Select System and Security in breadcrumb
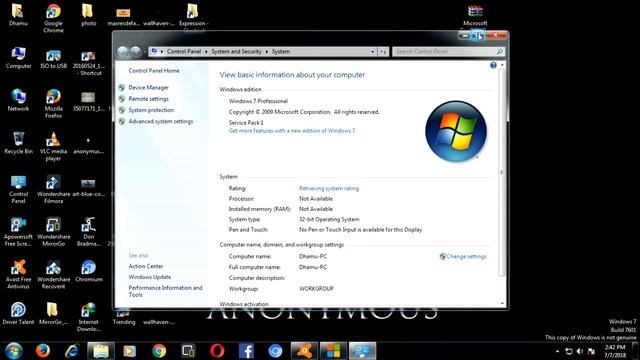 236,51
